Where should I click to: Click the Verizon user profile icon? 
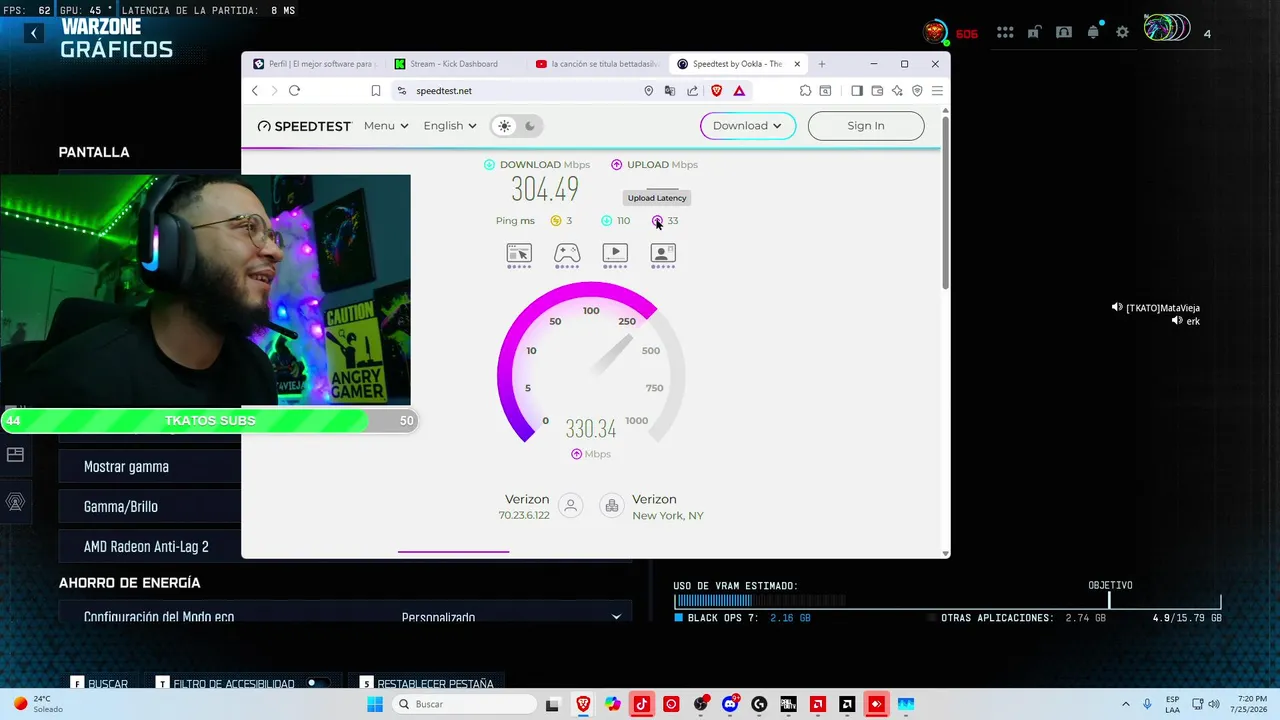click(571, 506)
